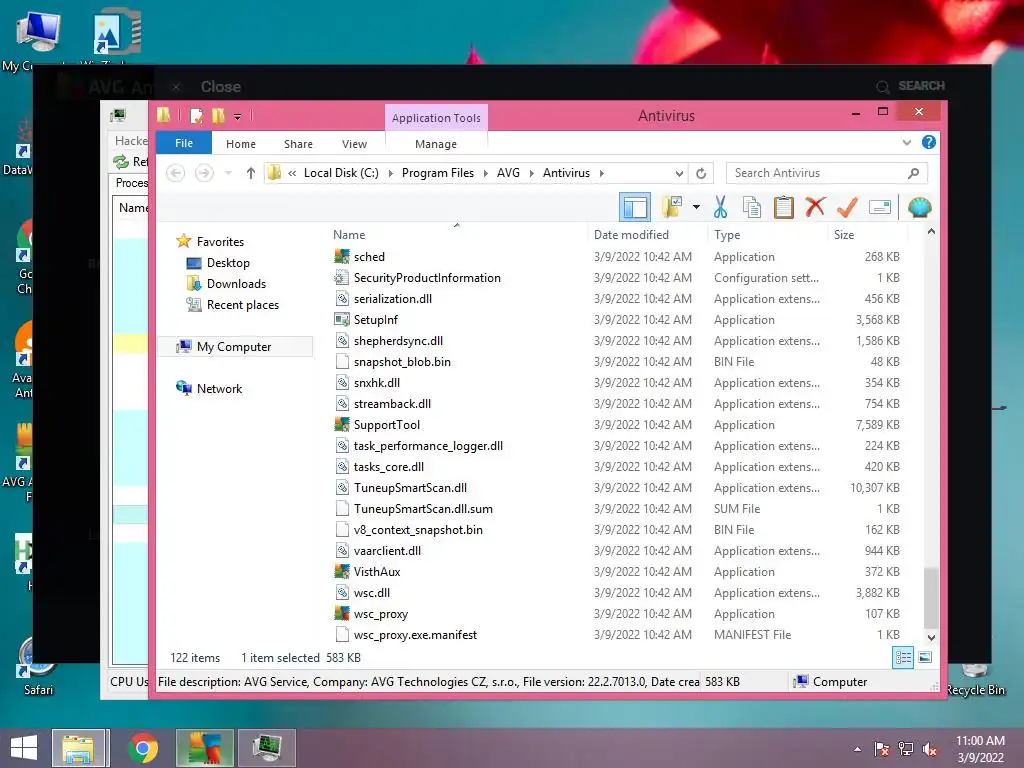Click the Properties icon in quick access toolbar
Viewport: 1024px width, 768px height.
tap(196, 116)
